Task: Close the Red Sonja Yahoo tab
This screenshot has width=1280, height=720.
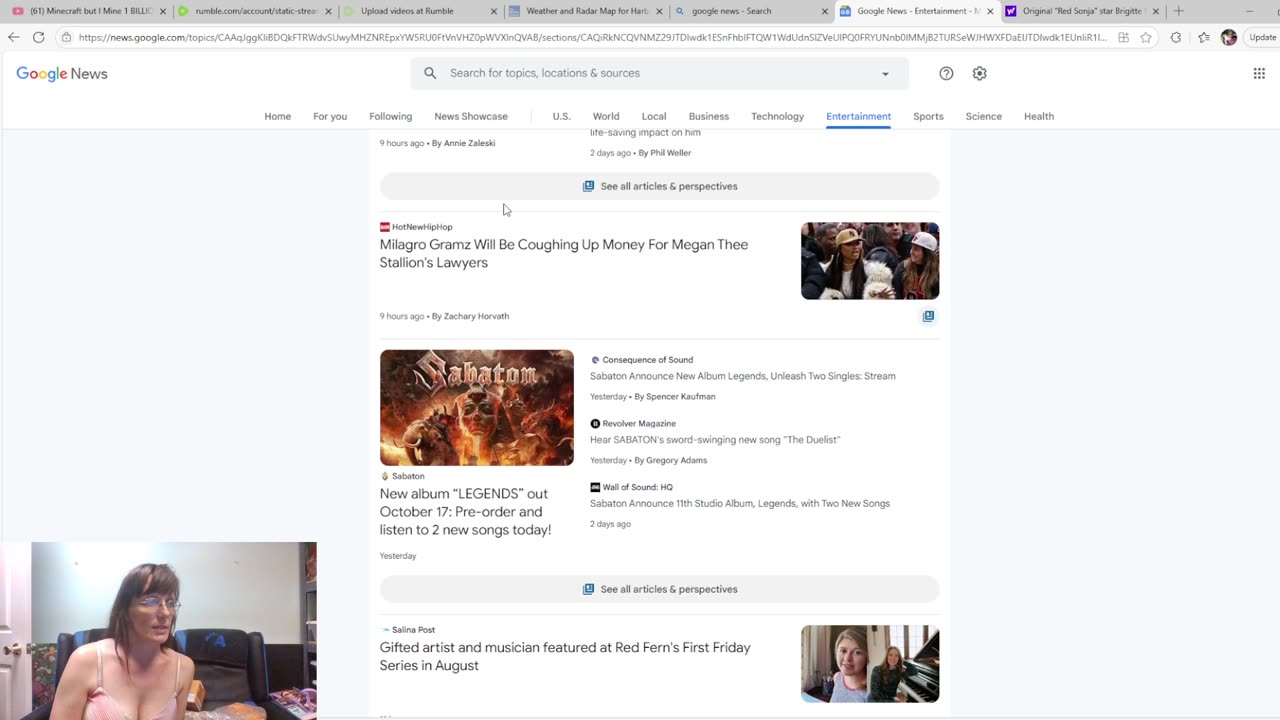Action: tap(1156, 11)
